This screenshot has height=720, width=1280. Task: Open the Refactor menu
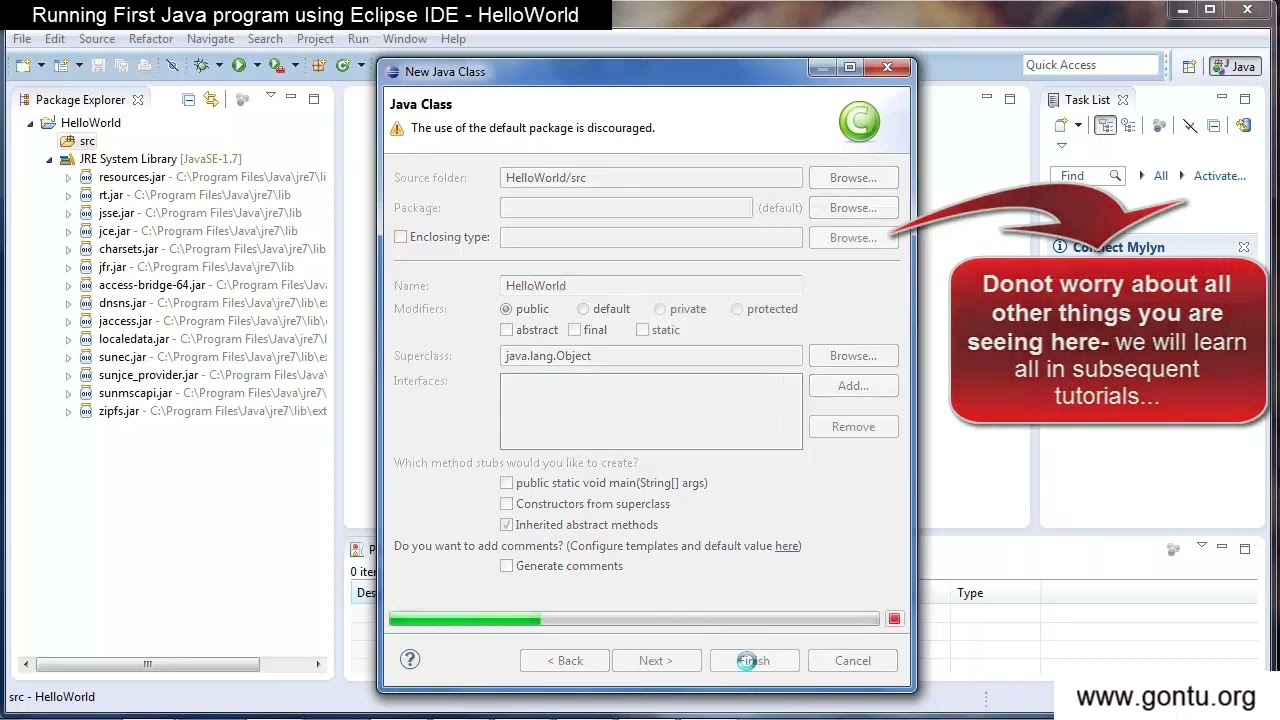[151, 39]
